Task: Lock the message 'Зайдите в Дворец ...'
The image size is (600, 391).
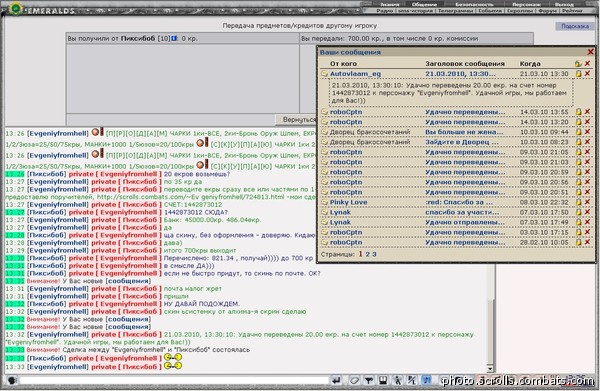Action: click(579, 142)
